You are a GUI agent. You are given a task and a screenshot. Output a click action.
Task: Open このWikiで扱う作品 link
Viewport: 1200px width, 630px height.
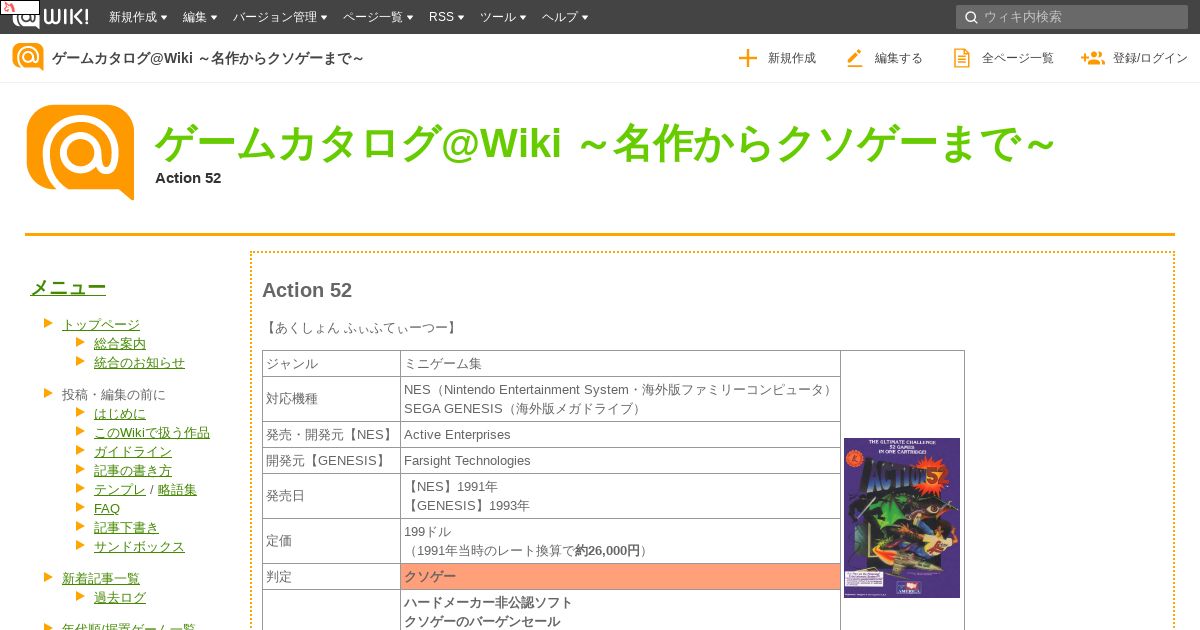tap(152, 432)
